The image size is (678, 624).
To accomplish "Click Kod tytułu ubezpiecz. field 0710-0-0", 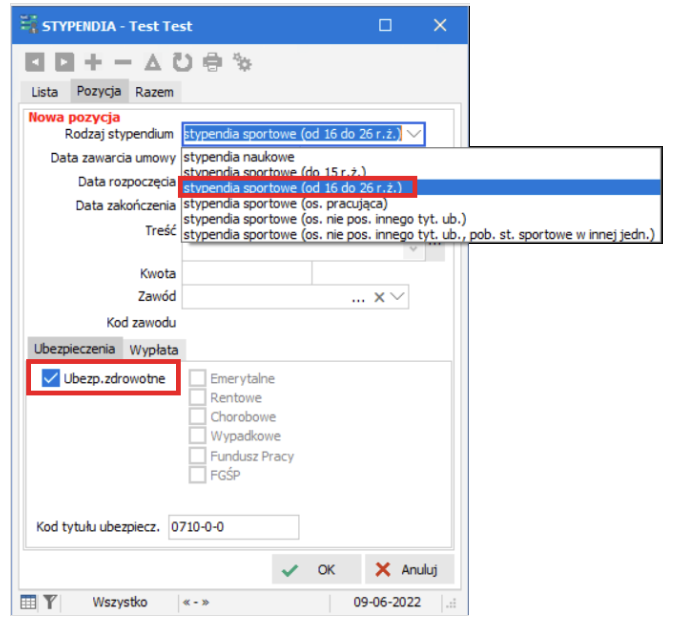I will click(233, 527).
